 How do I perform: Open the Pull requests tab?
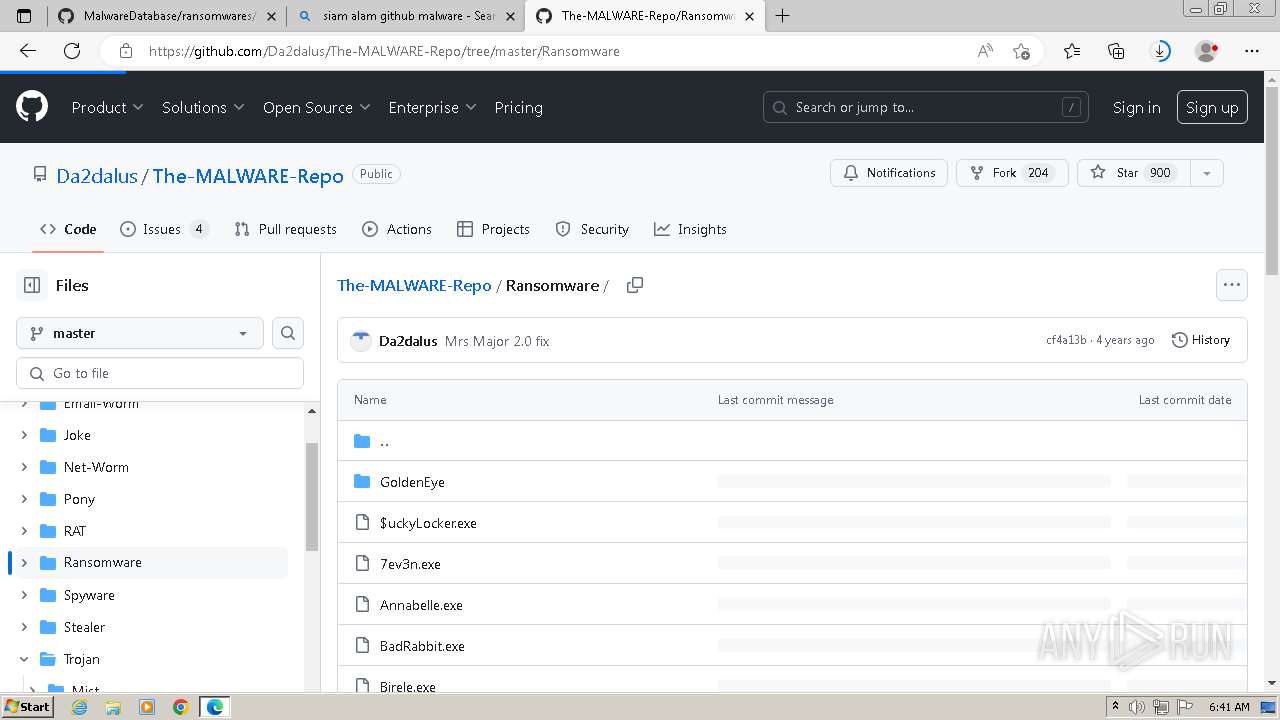(285, 229)
